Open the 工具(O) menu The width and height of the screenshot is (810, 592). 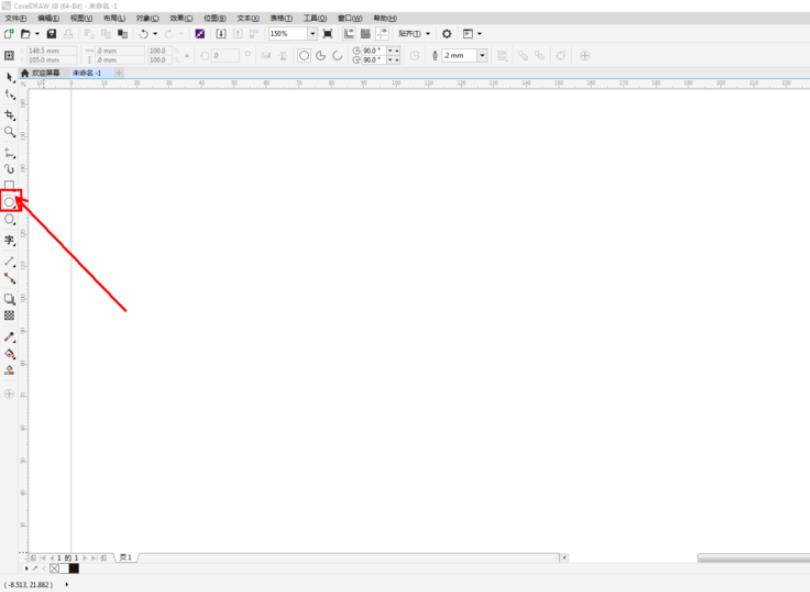(x=315, y=18)
